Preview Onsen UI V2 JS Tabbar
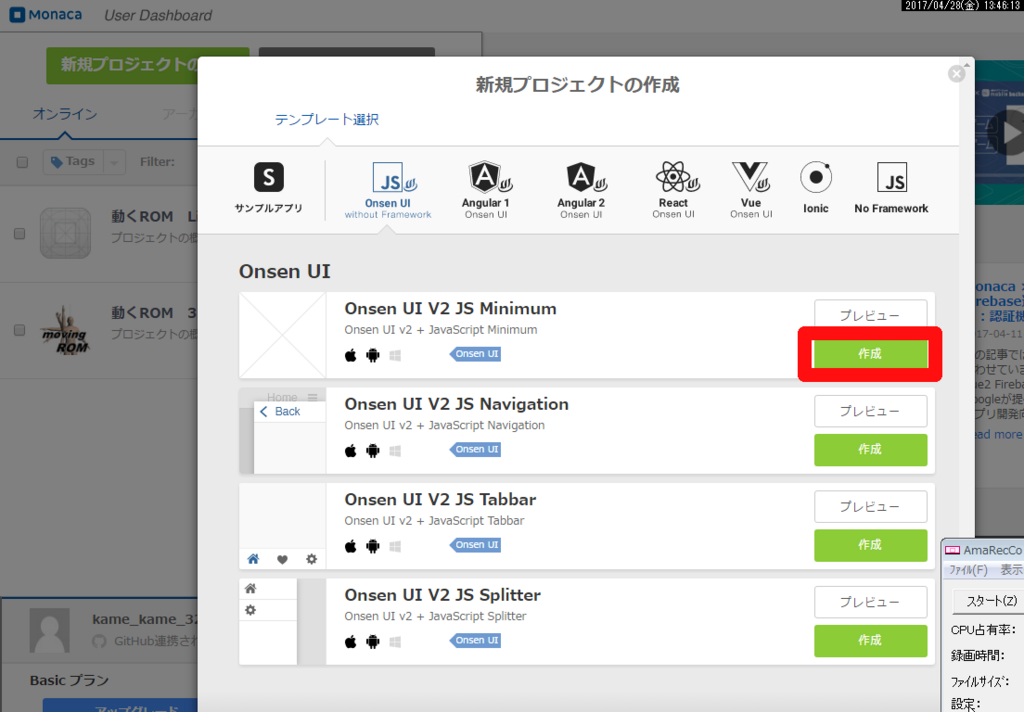Viewport: 1024px width, 712px height. (870, 506)
